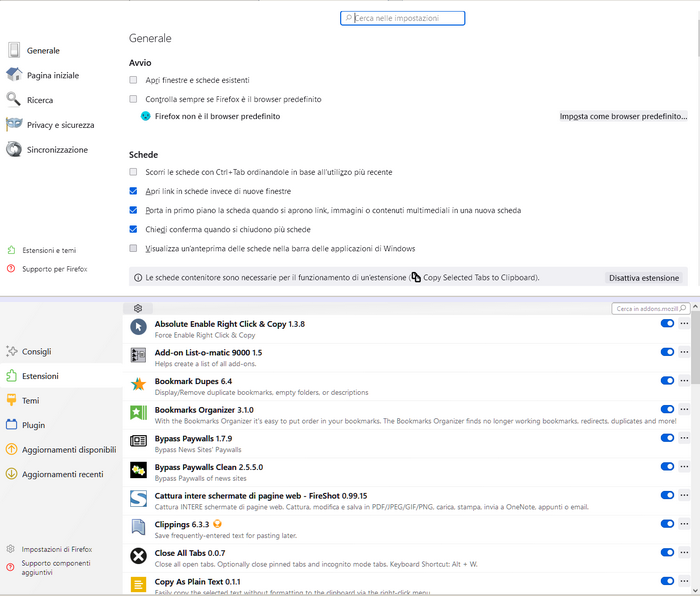Open the Ricerca settings category
Viewport: 700px width, 596px height.
tap(30, 100)
